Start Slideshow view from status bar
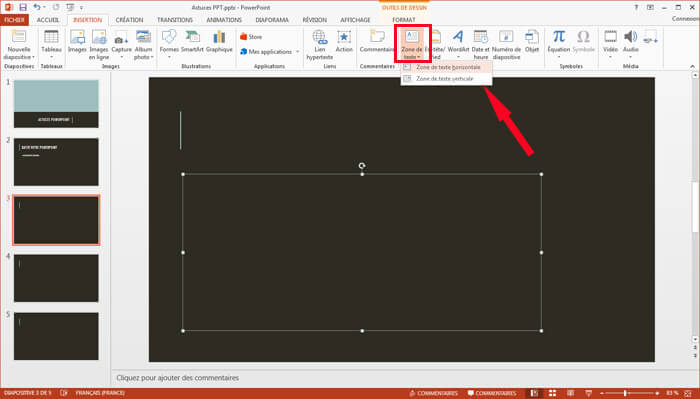Viewport: 700px width, 399px height. (588, 393)
